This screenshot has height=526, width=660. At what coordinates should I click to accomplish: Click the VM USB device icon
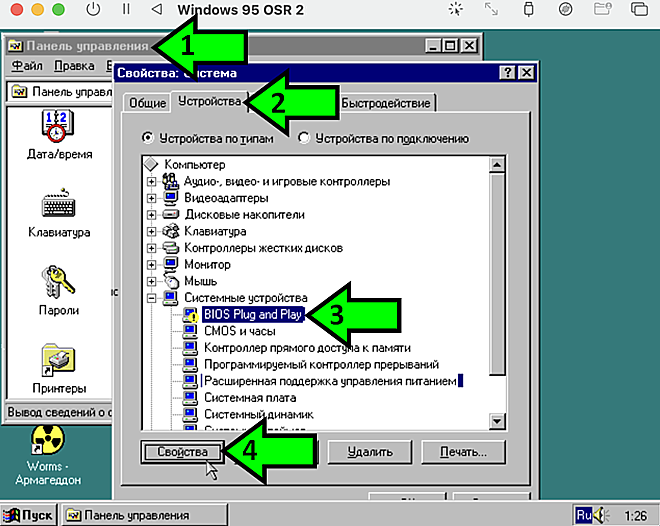tap(528, 9)
